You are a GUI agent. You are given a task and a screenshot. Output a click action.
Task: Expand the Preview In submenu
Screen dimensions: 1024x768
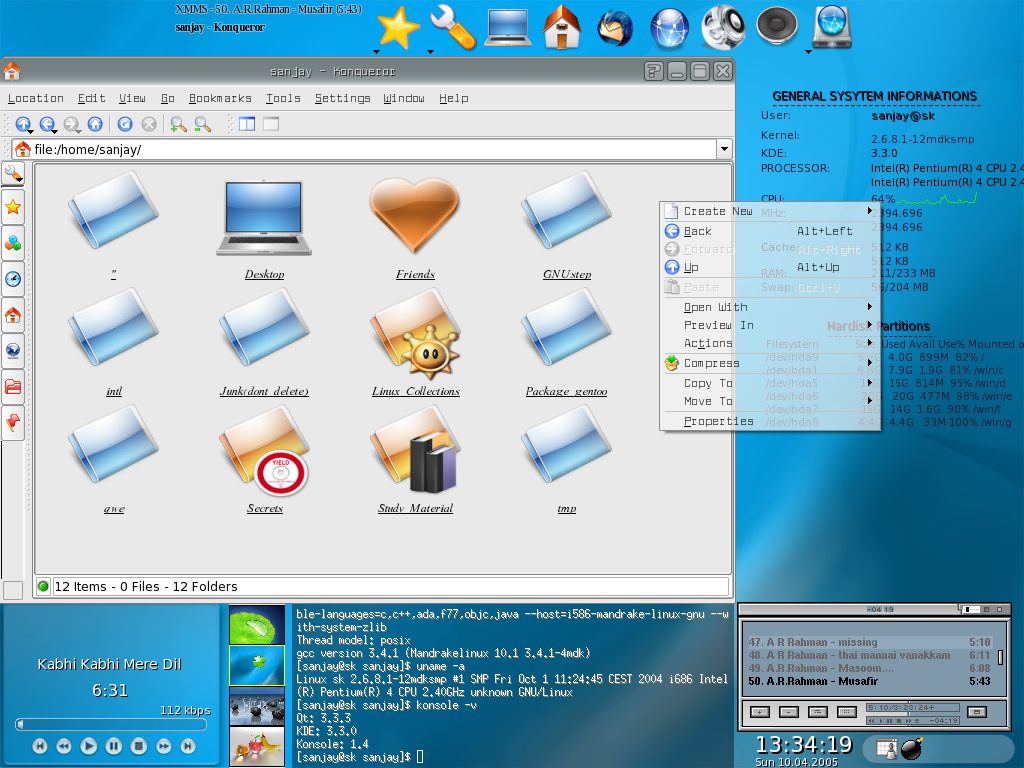pyautogui.click(x=770, y=325)
